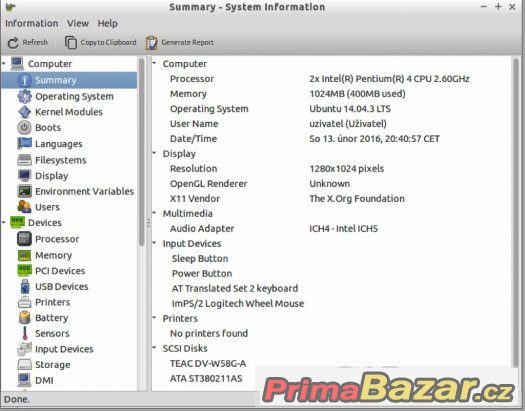Click the Copy to Clipboard icon
Image resolution: width=525 pixels, height=411 pixels.
[71, 43]
